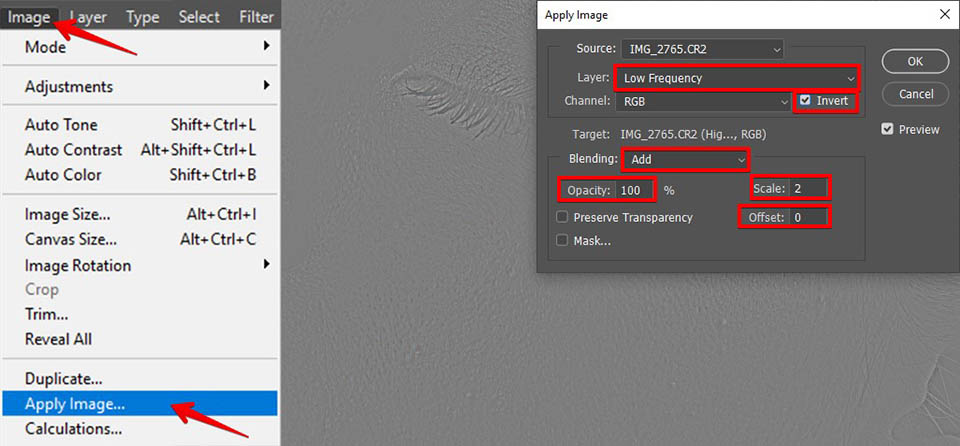
Task: Open the Channel RGB dropdown
Action: [703, 101]
